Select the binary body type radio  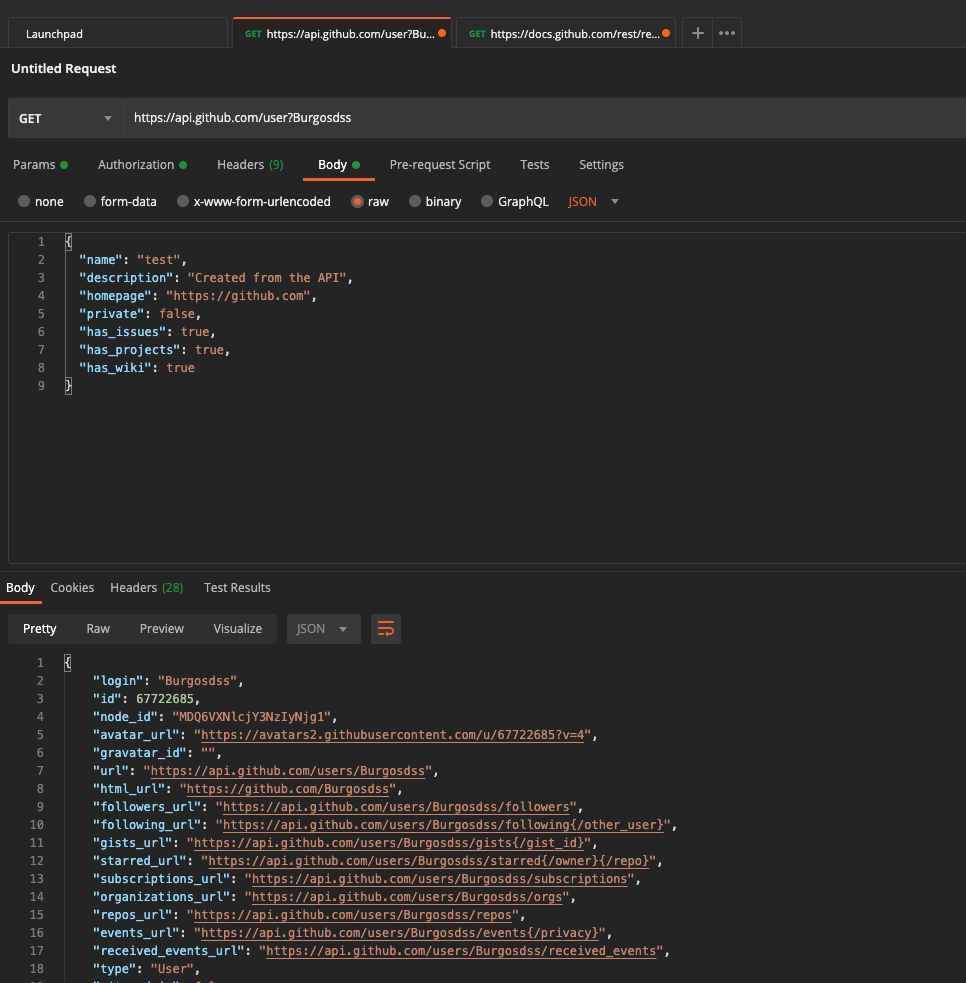(x=414, y=201)
